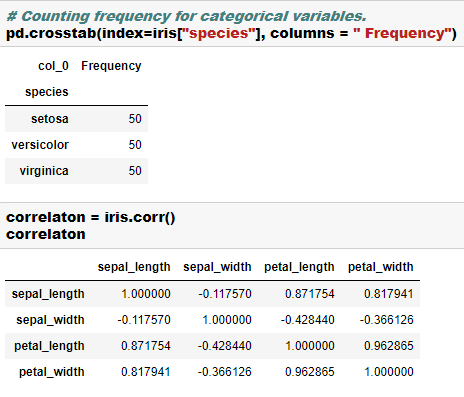Click the sepal_length column header
Viewport: 464px width, 397px height.
134,267
